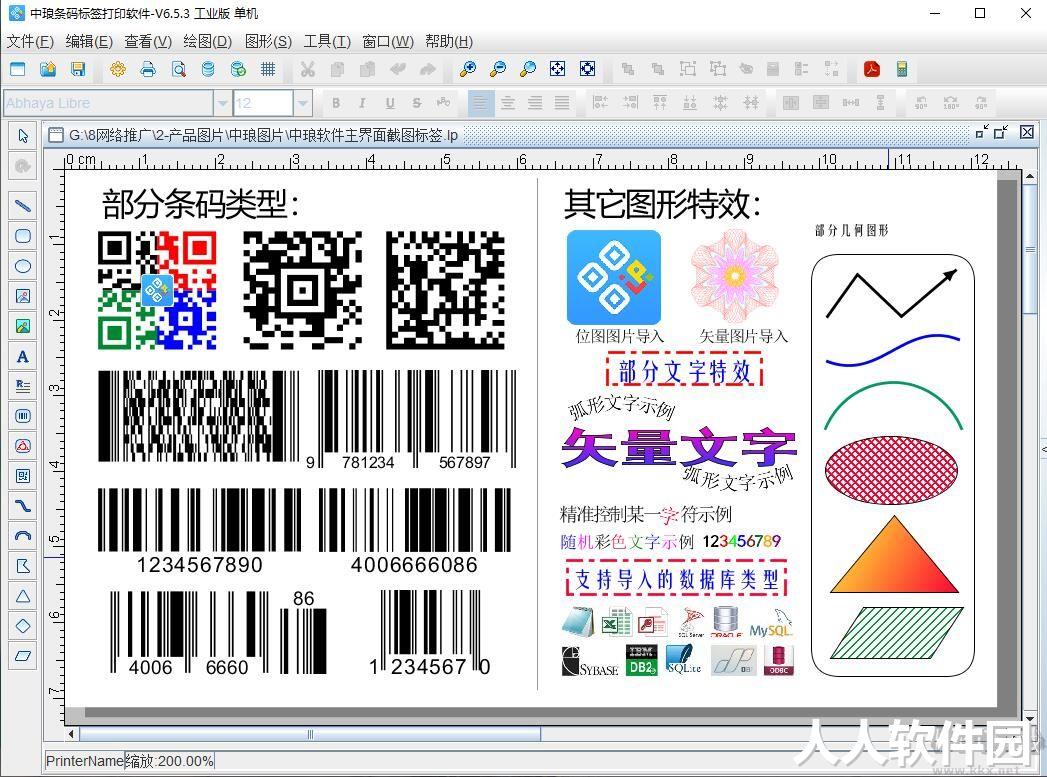Select the QR code drawing tool

coord(23,476)
